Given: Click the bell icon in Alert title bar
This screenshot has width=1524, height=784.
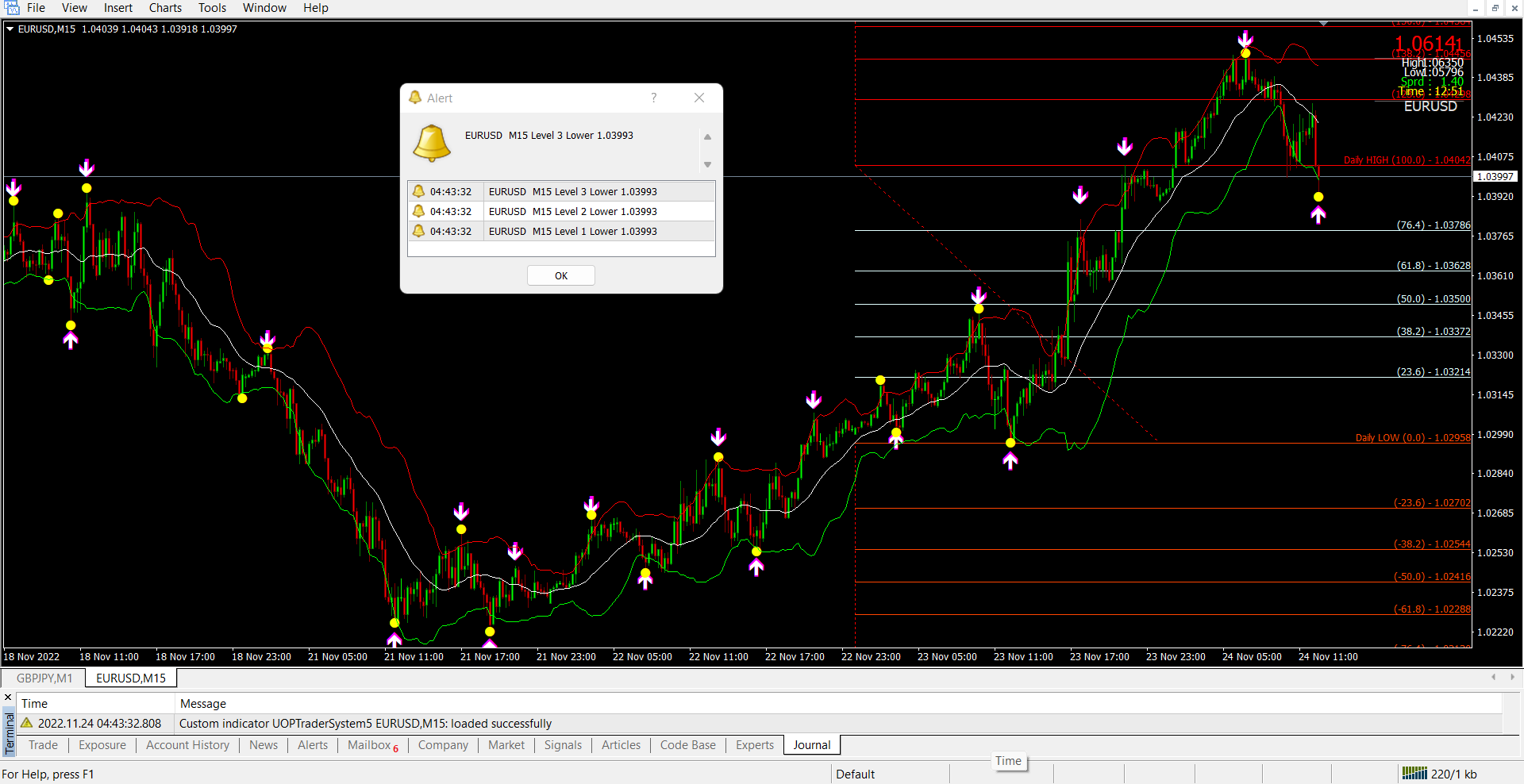Looking at the screenshot, I should 415,98.
